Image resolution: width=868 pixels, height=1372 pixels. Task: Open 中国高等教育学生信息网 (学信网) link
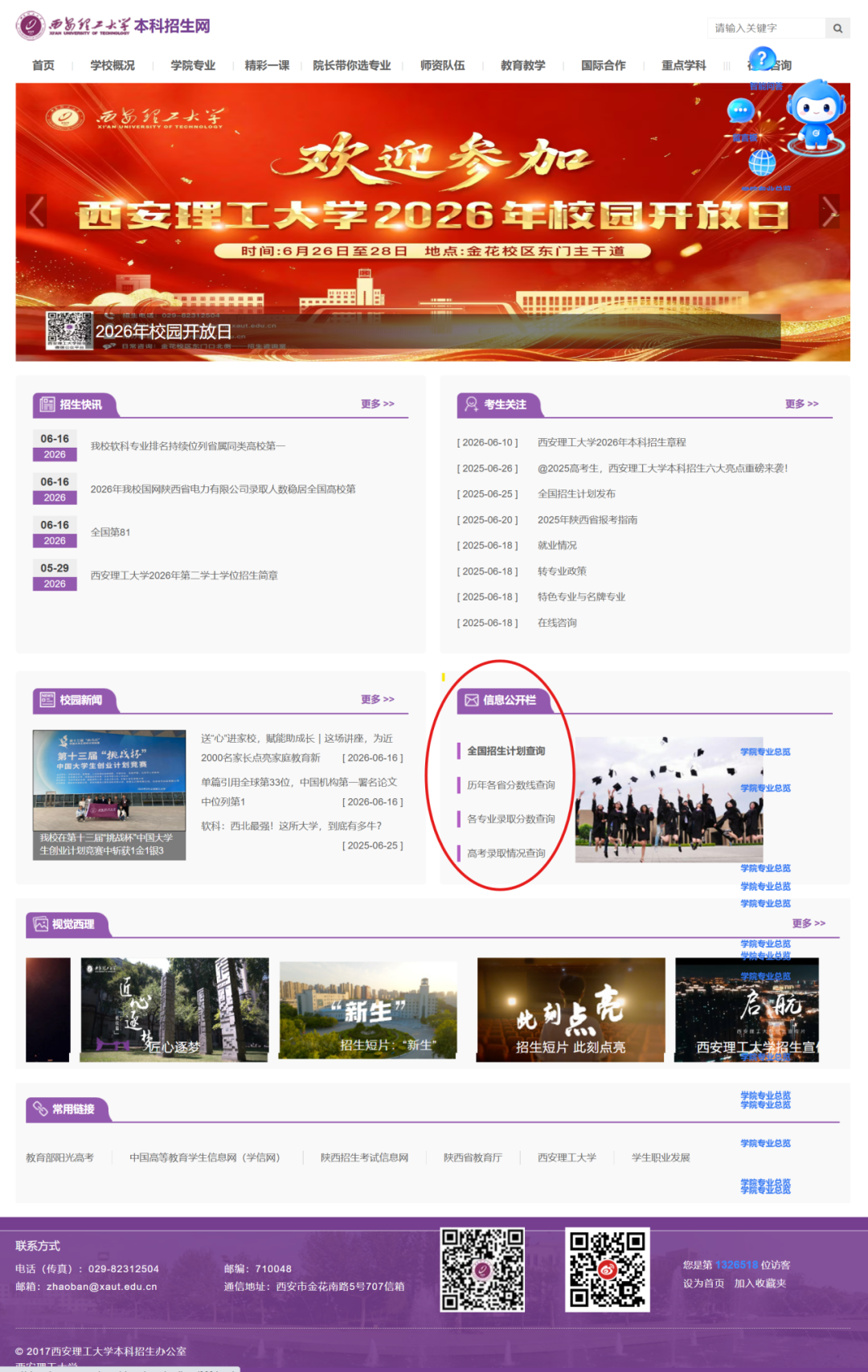tap(205, 1158)
